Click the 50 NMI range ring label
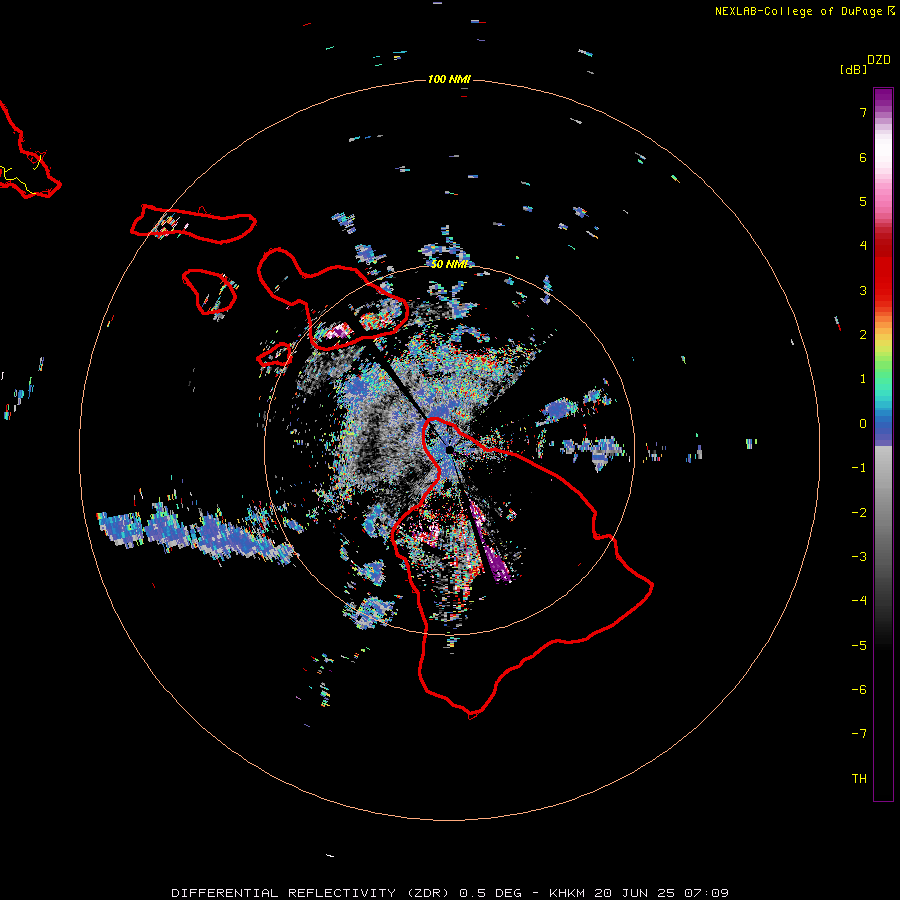The image size is (900, 900). tap(449, 264)
